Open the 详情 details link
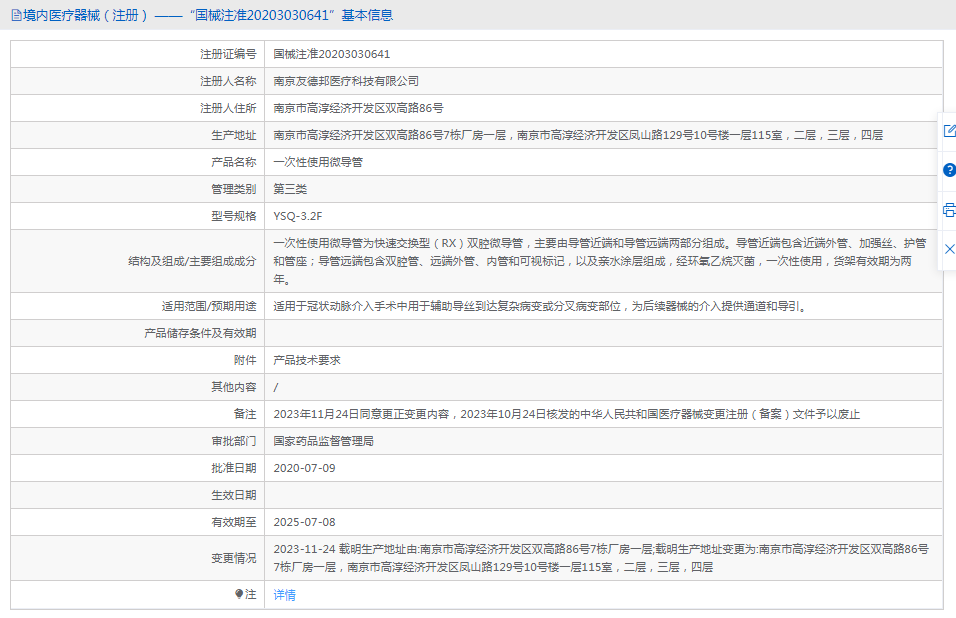 click(x=284, y=595)
